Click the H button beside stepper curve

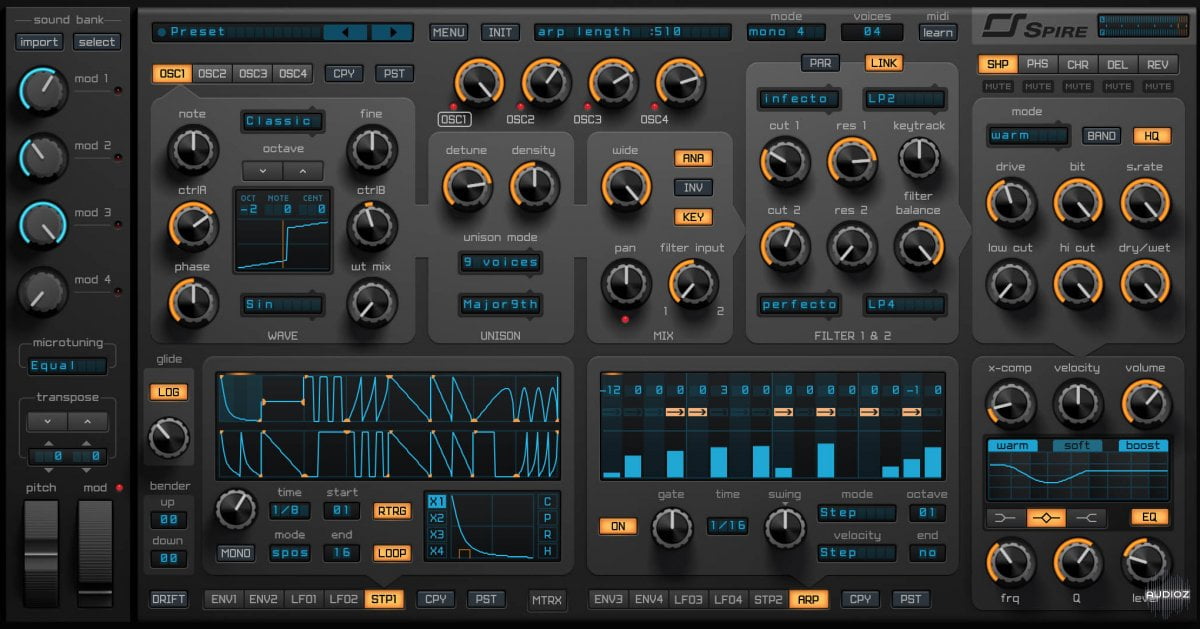click(x=548, y=551)
